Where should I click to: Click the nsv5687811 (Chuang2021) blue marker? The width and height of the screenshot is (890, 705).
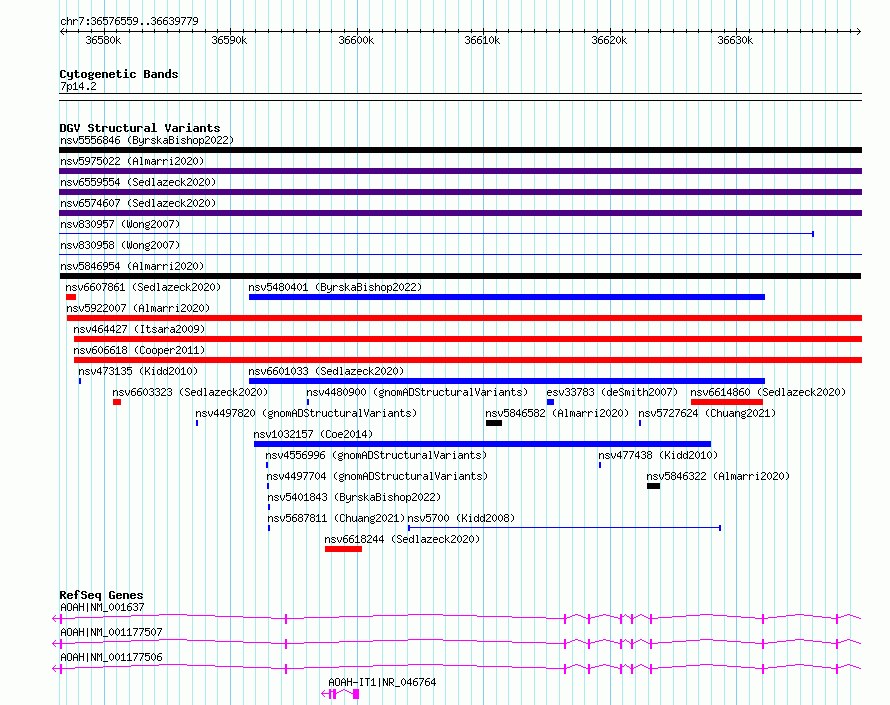pos(269,528)
